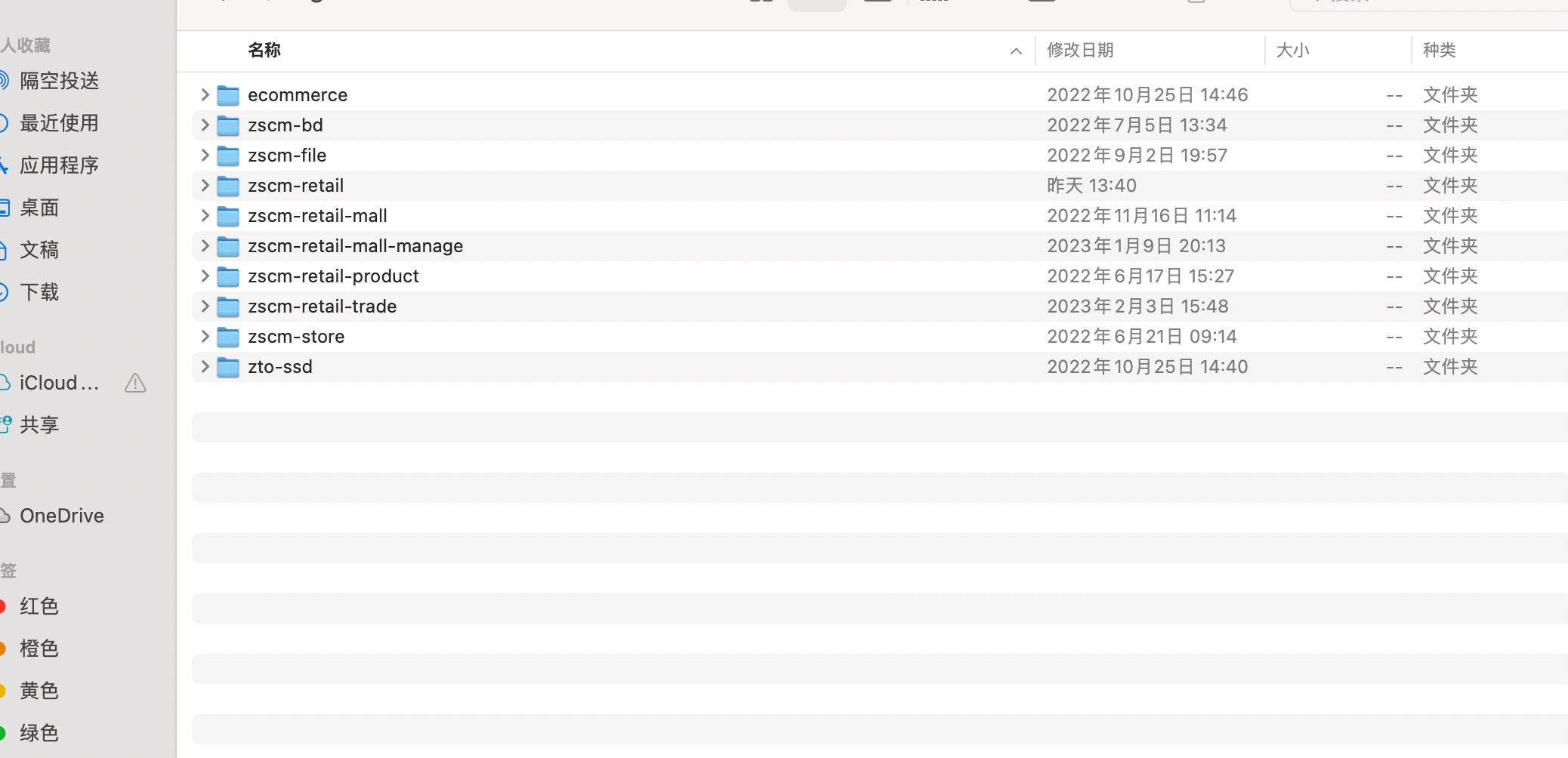The image size is (1568, 758).
Task: Open 文稿 in the sidebar
Action: coord(39,250)
